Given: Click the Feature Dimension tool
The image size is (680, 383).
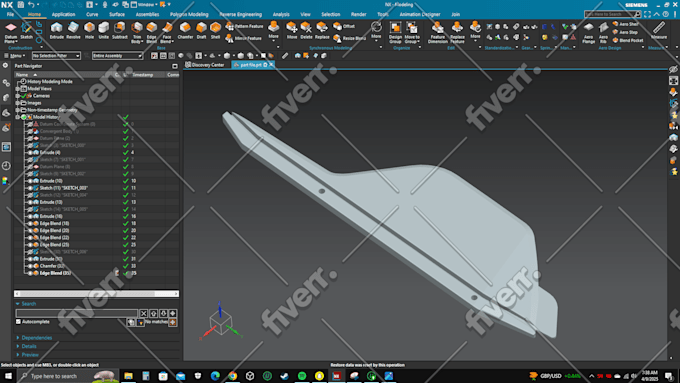Looking at the screenshot, I should 438,33.
